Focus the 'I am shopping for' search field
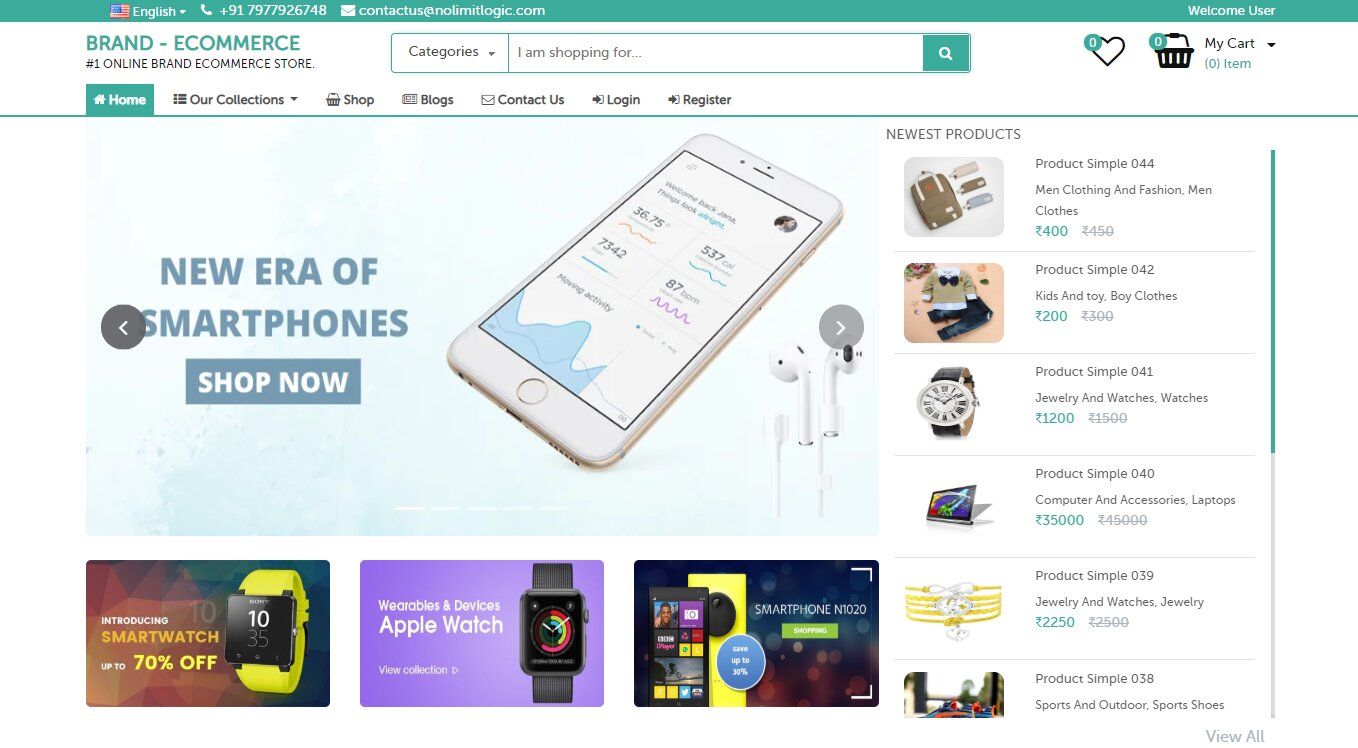This screenshot has width=1358, height=748. click(715, 53)
